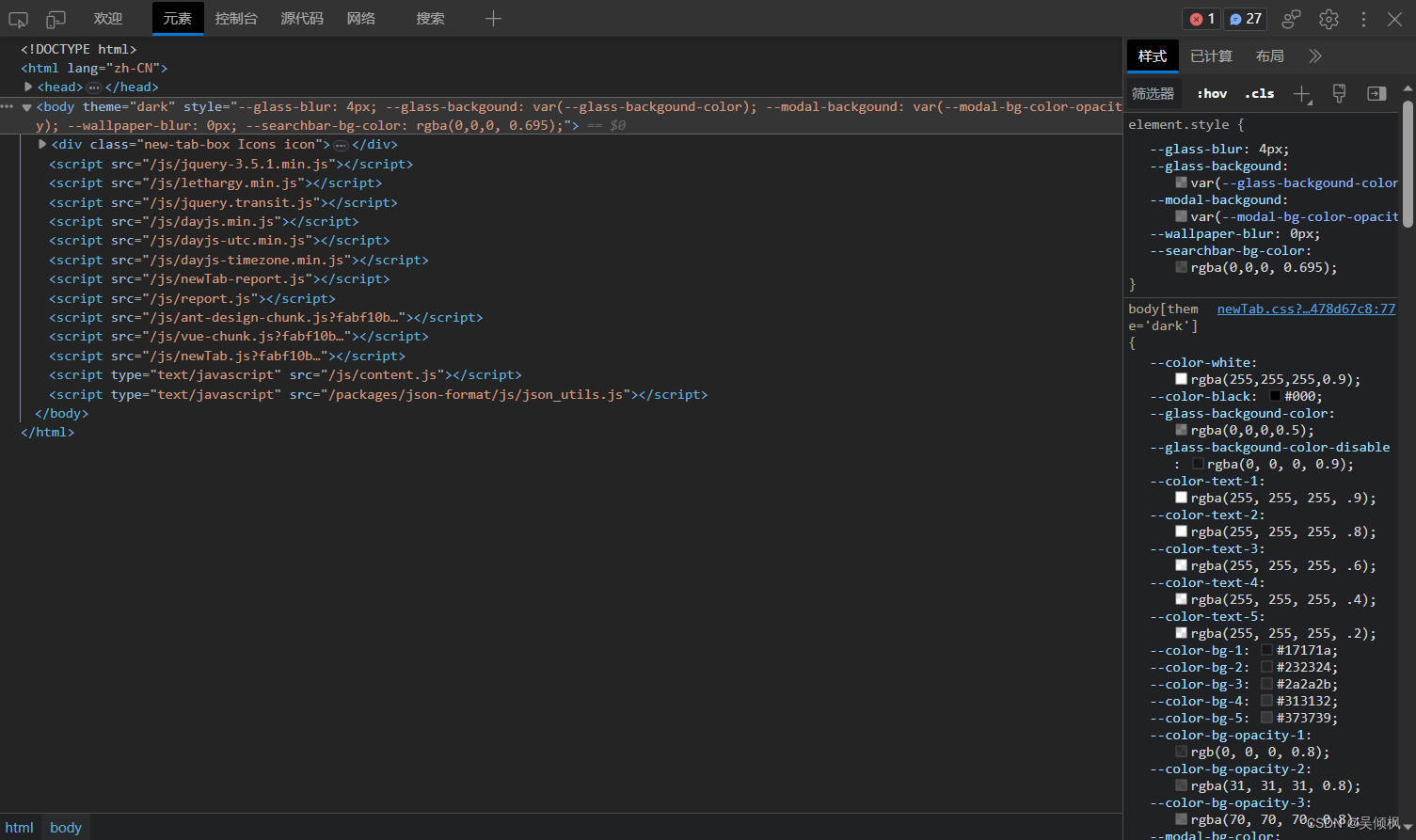Open the --color-black color swatch
The height and width of the screenshot is (840, 1416).
(1275, 396)
